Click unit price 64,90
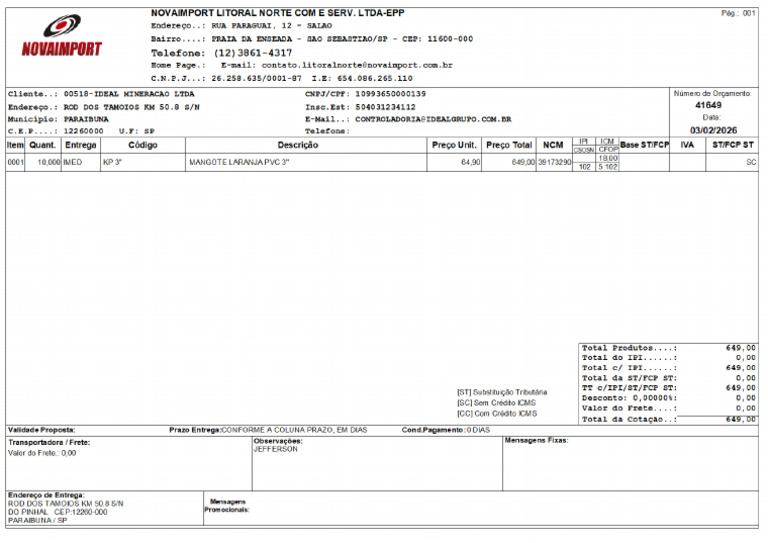 pyautogui.click(x=471, y=162)
